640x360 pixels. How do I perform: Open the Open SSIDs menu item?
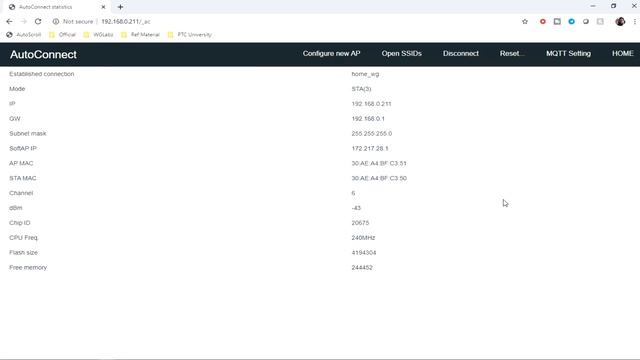[x=402, y=53]
